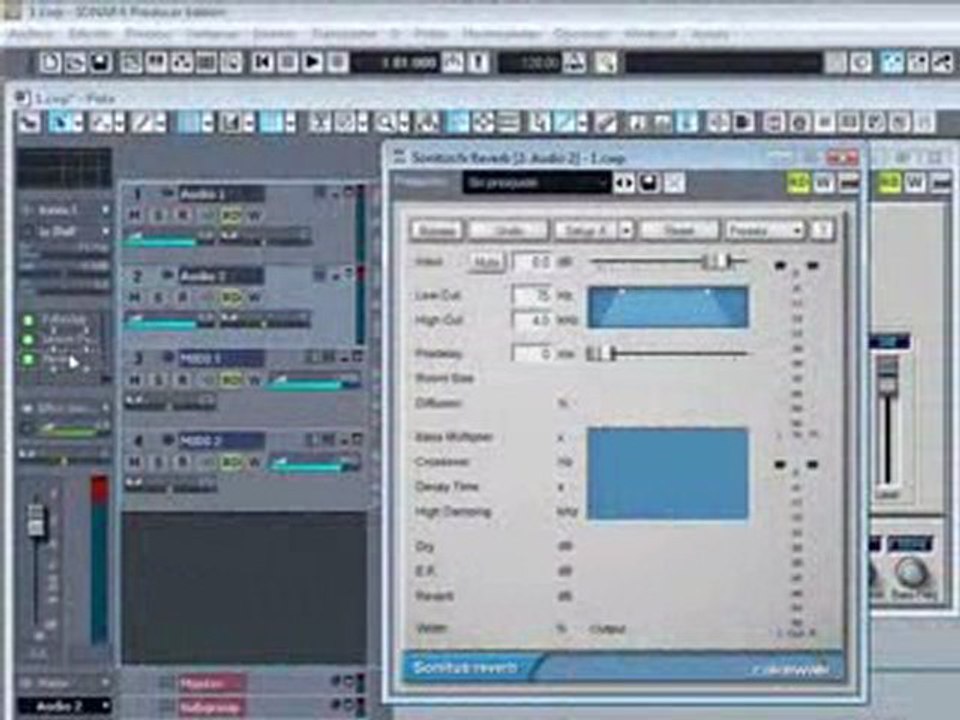Open a project file from the toolbar

point(75,62)
